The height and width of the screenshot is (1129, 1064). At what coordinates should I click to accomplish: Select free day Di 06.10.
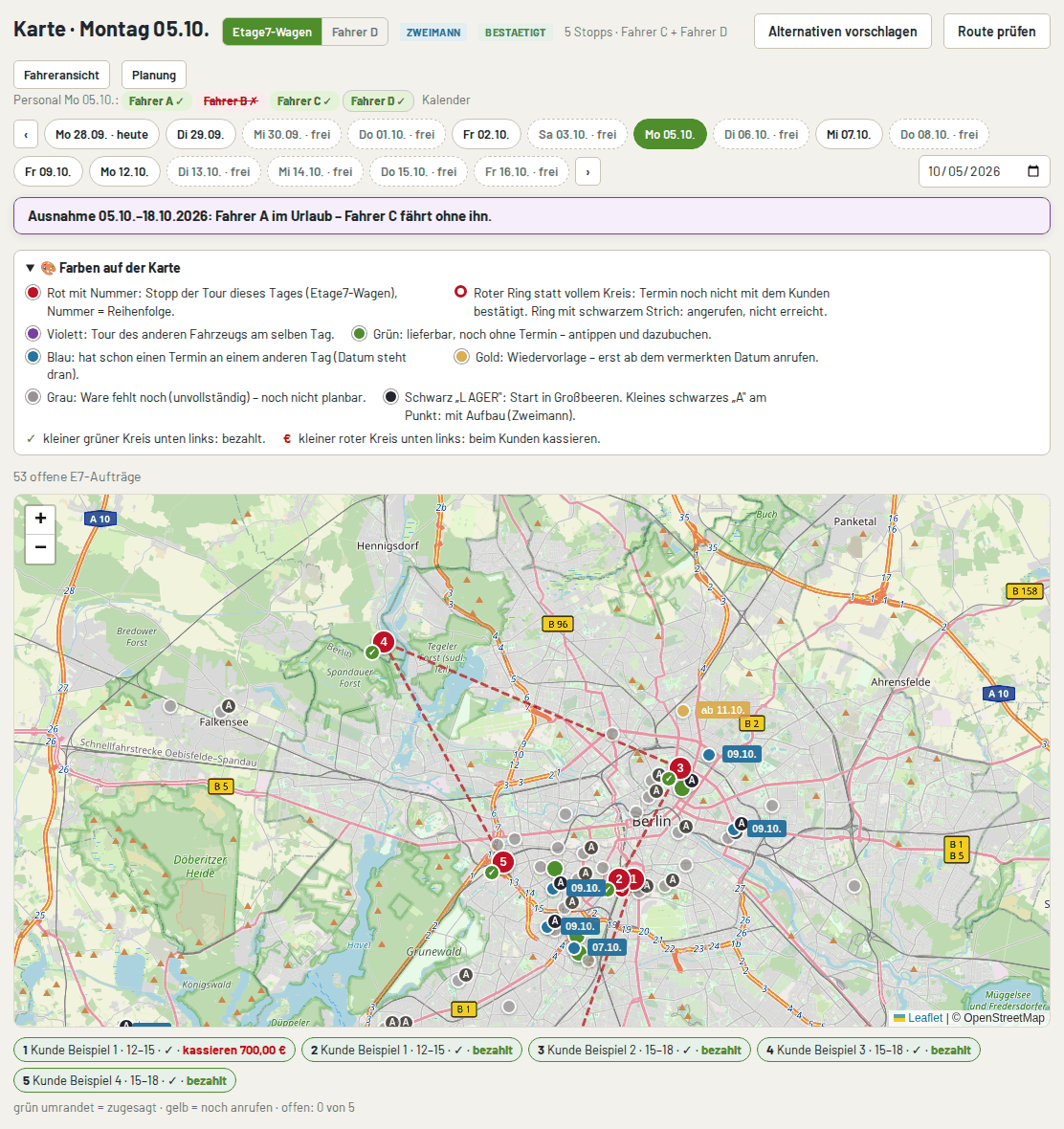click(x=761, y=135)
